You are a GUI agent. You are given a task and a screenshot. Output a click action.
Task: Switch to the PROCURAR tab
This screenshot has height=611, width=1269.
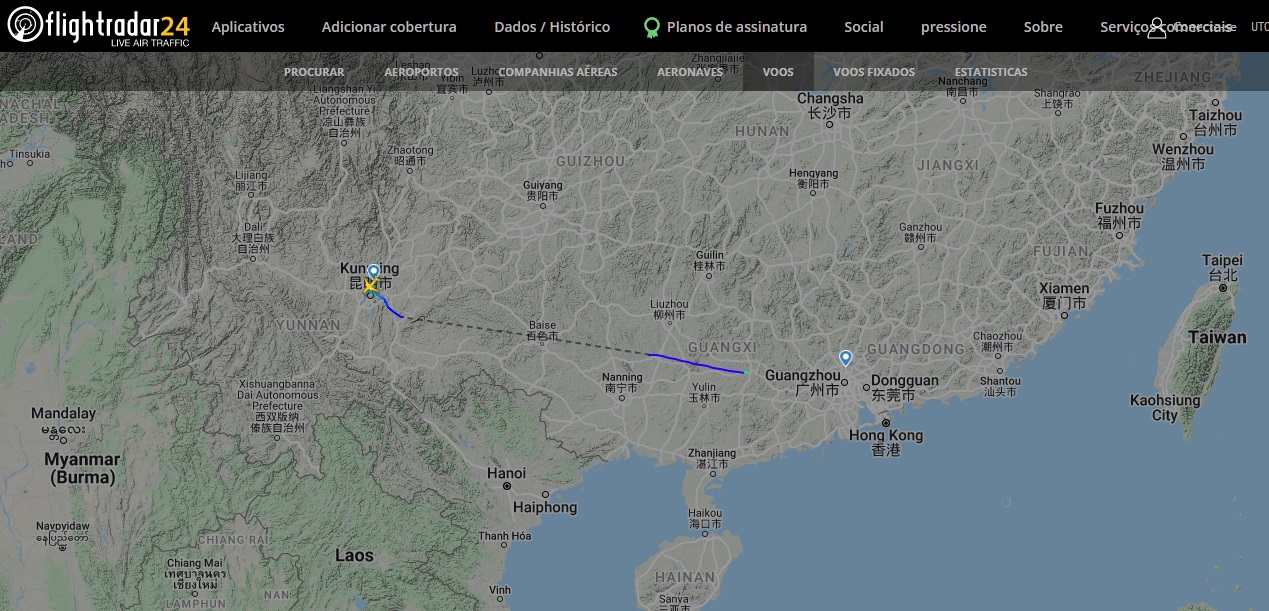[314, 72]
